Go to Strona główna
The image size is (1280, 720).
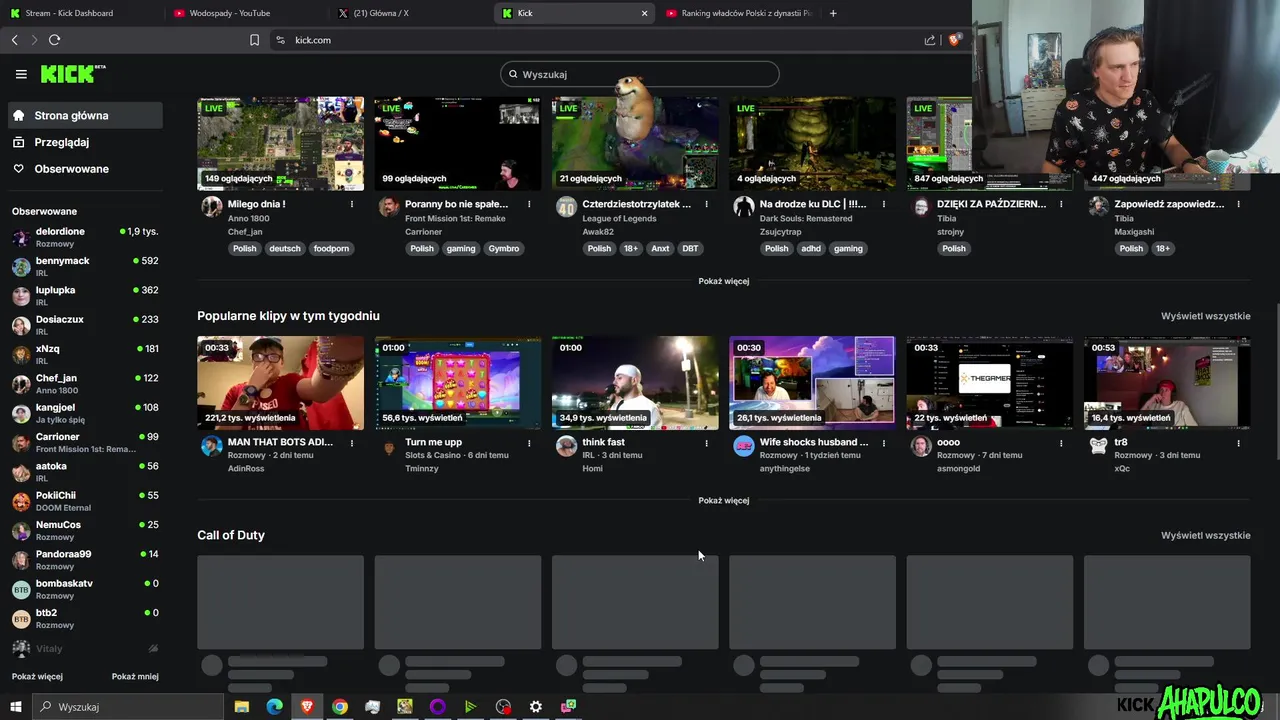(x=85, y=115)
